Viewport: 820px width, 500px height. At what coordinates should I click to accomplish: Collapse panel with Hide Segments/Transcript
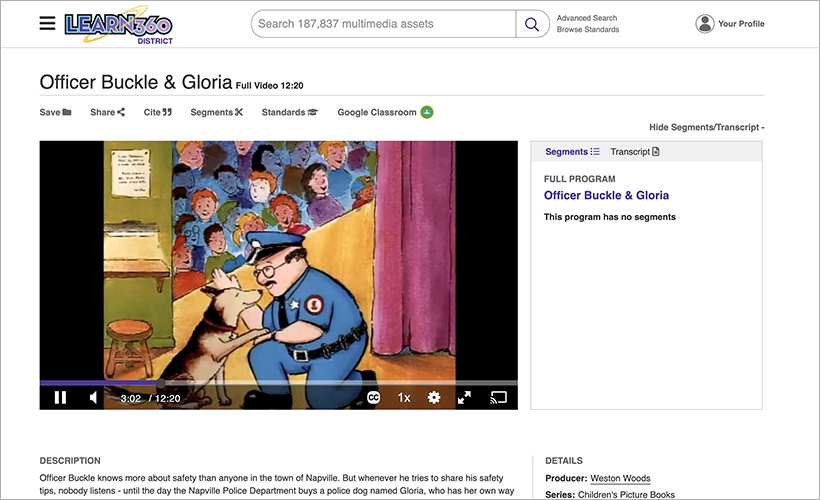coord(706,127)
